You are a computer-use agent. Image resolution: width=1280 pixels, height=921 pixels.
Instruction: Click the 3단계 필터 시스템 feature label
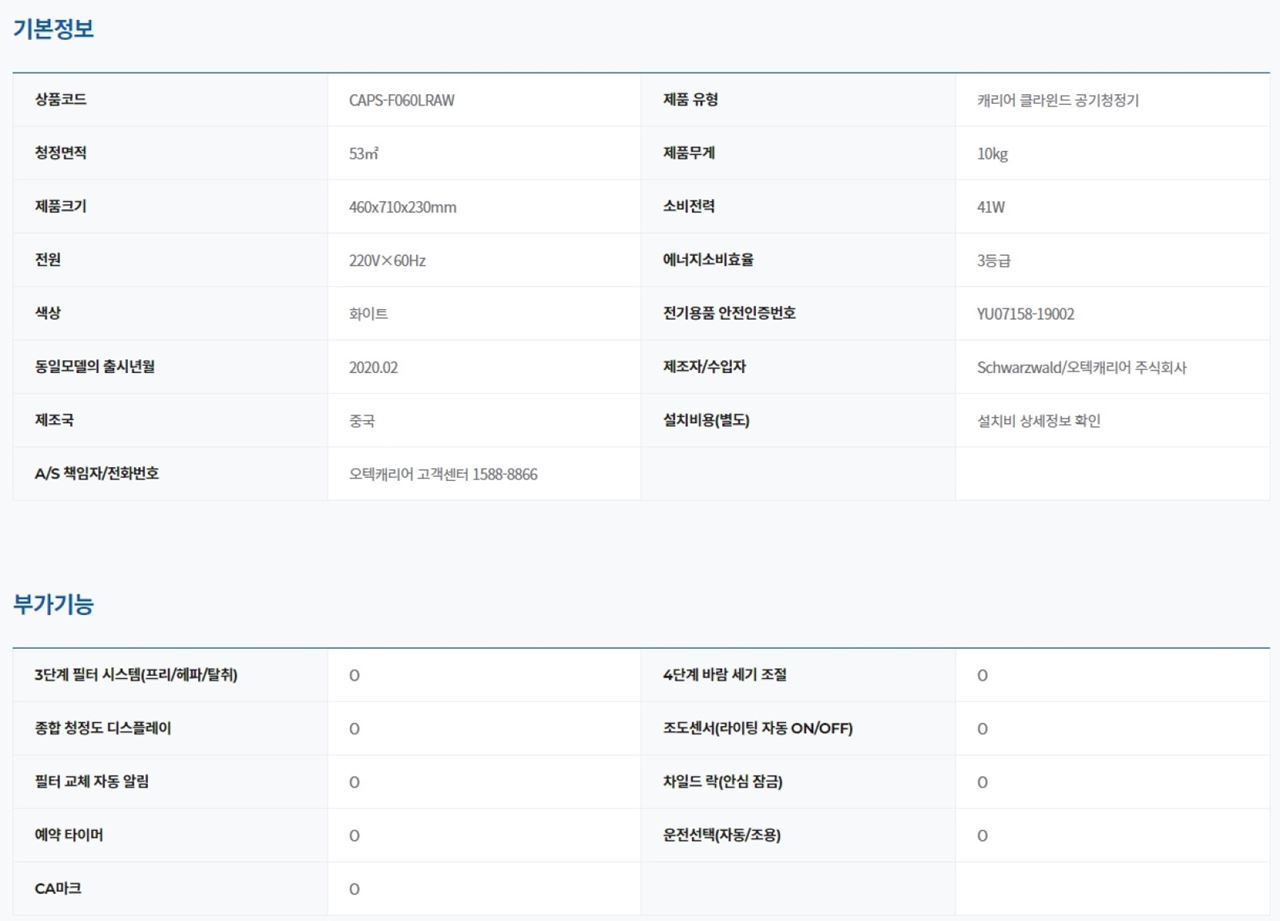[x=136, y=675]
